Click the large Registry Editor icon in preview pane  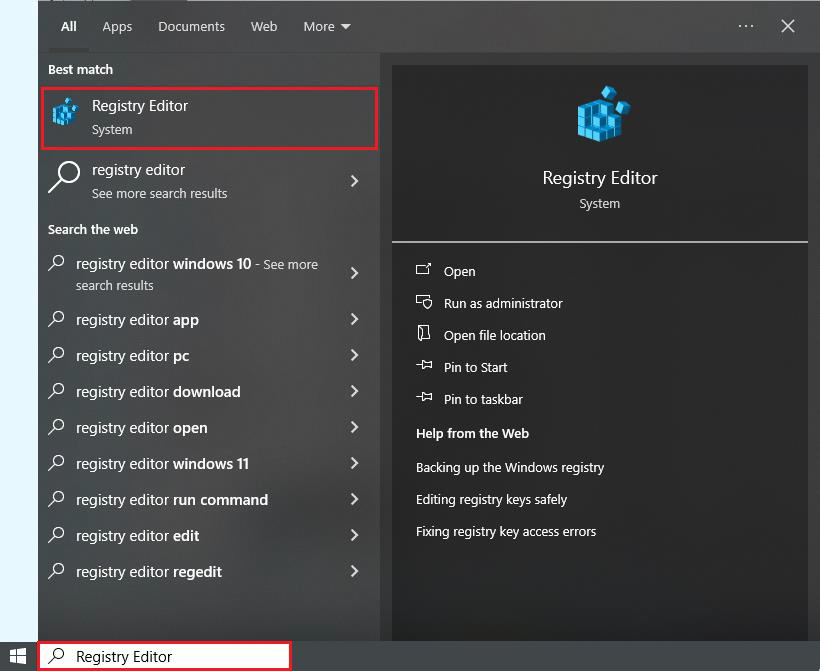tap(600, 114)
